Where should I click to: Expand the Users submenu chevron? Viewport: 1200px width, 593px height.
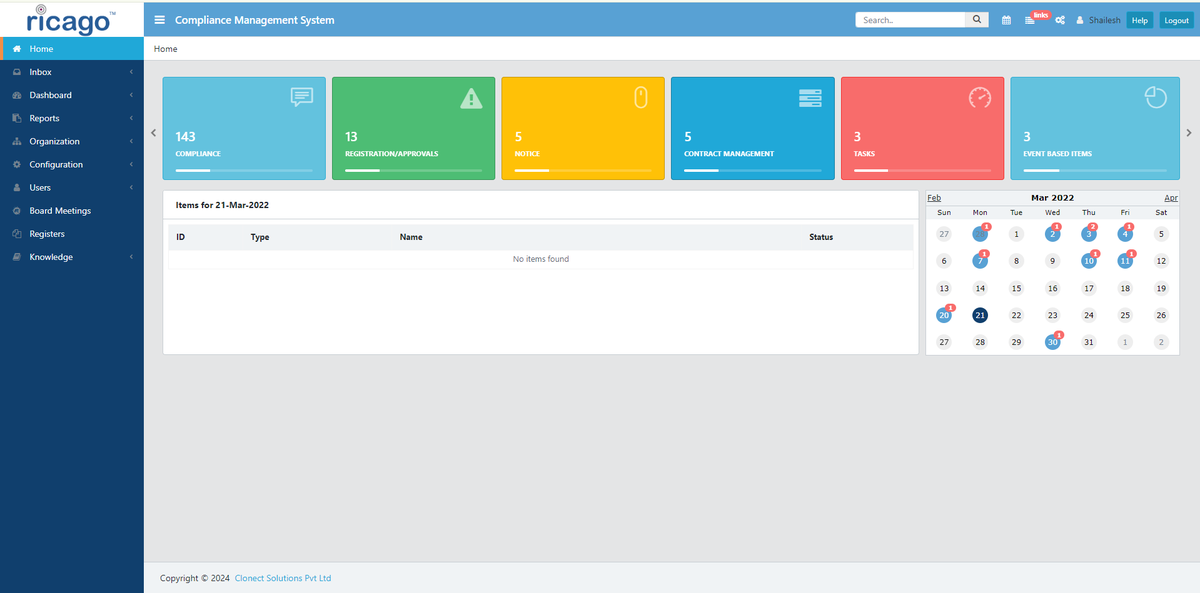click(x=132, y=187)
